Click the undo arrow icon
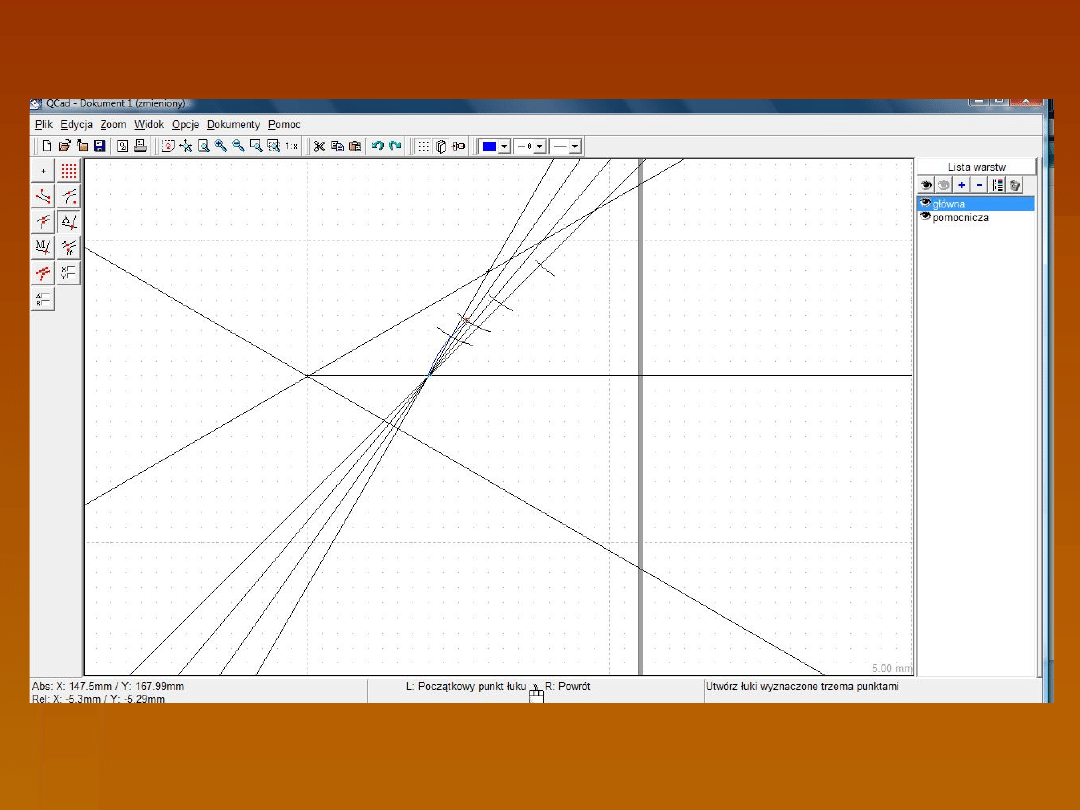Viewport: 1080px width, 810px height. click(378, 146)
